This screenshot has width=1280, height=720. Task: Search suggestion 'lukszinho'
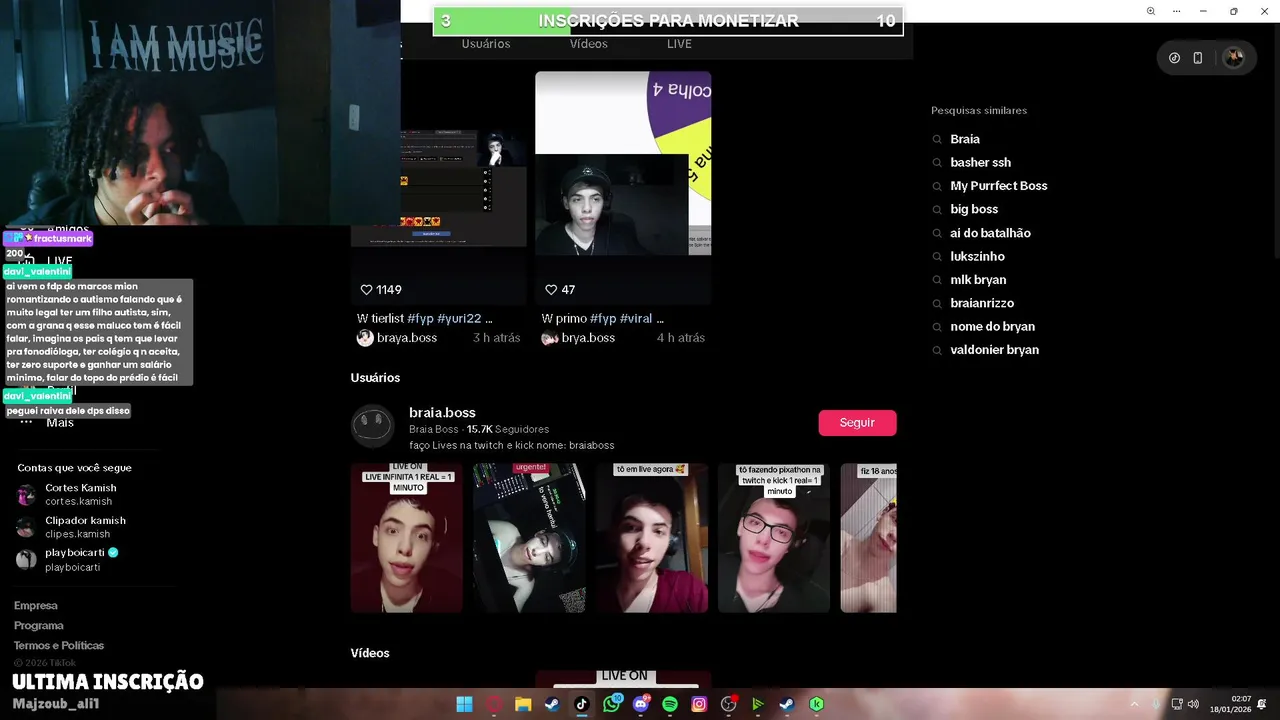977,257
